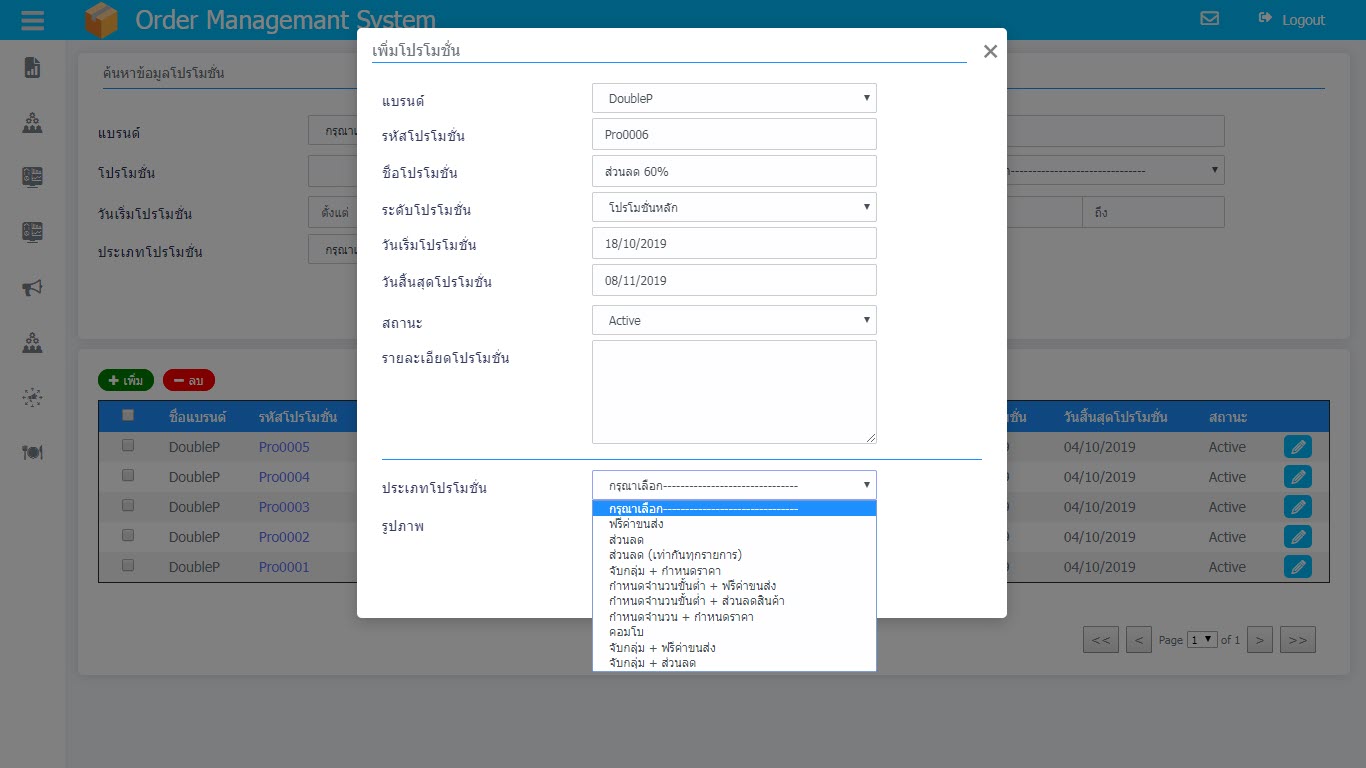
Task: Edit the Pro0001 row with the pencil icon
Action: tap(1297, 567)
